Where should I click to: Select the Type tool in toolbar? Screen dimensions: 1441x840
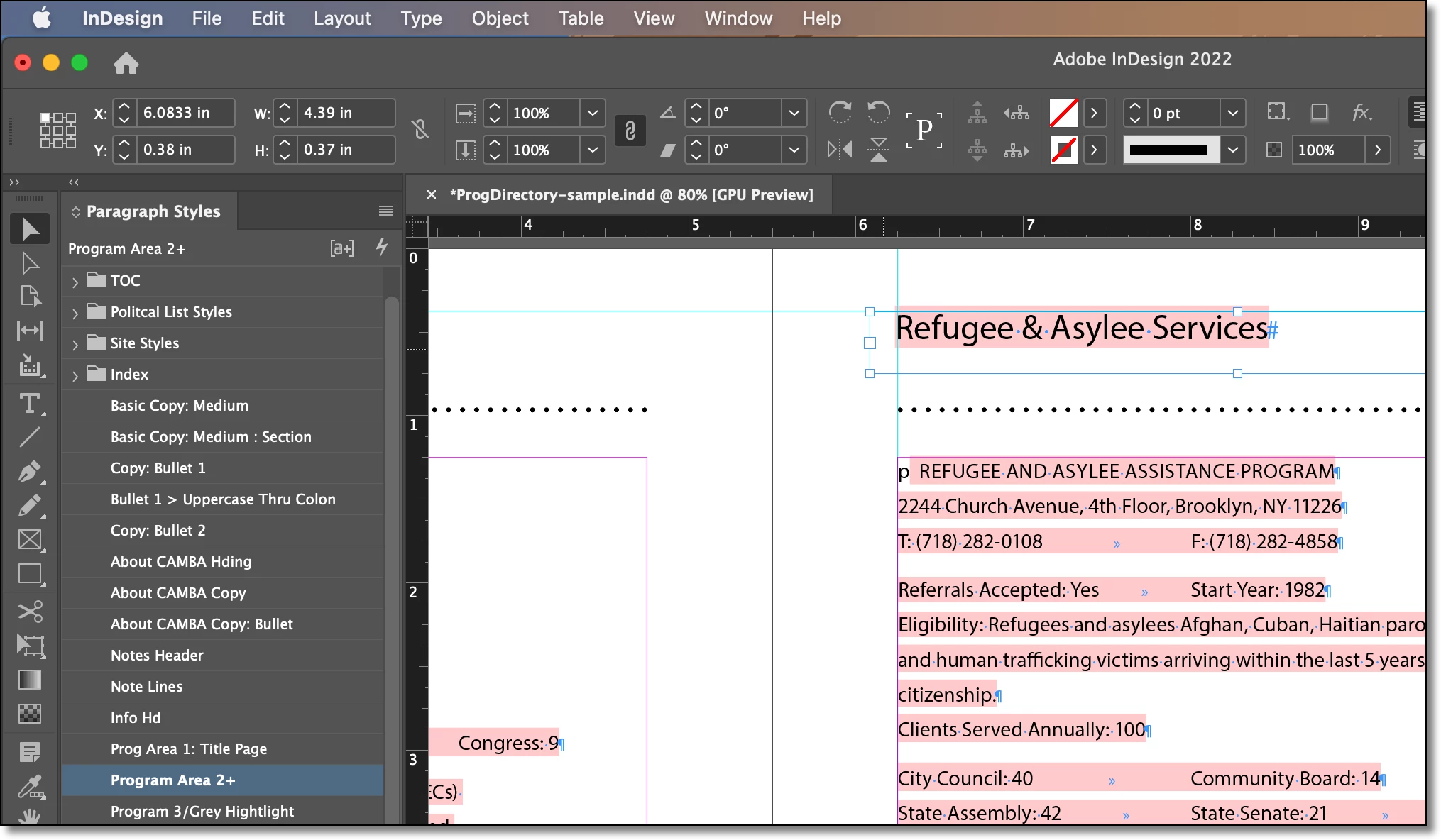[x=29, y=404]
